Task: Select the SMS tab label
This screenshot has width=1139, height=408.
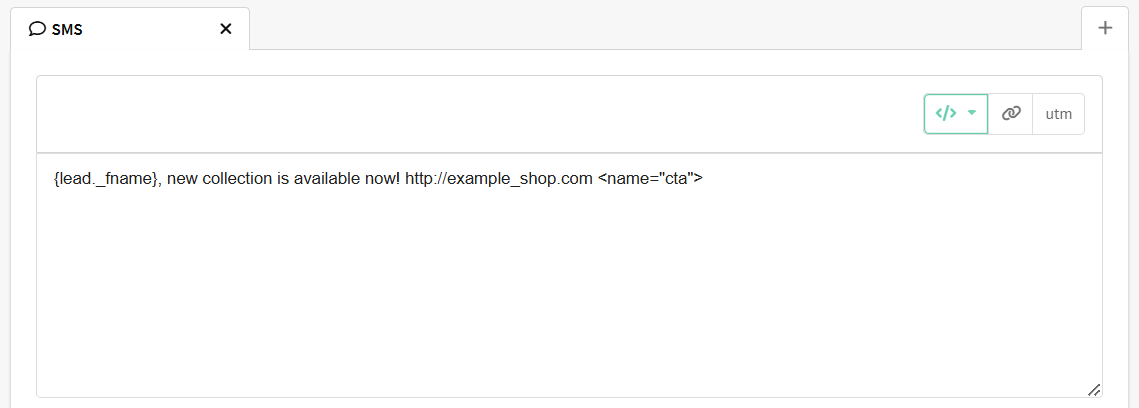Action: click(67, 29)
